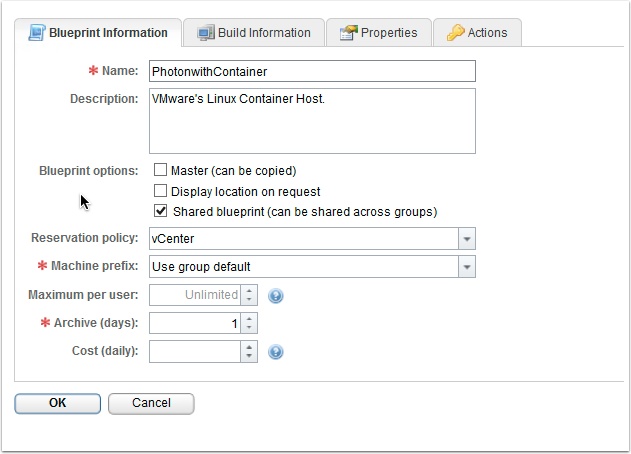
Task: Click the Cancel button
Action: pos(151,403)
